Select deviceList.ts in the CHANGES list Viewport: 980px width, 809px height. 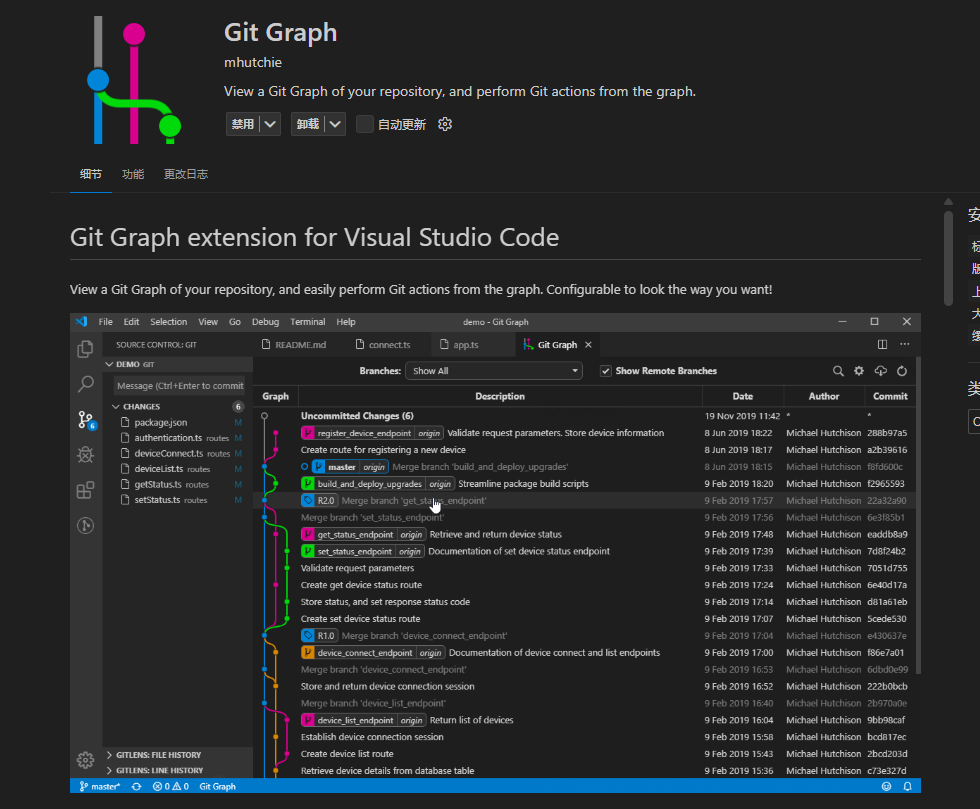[x=178, y=469]
